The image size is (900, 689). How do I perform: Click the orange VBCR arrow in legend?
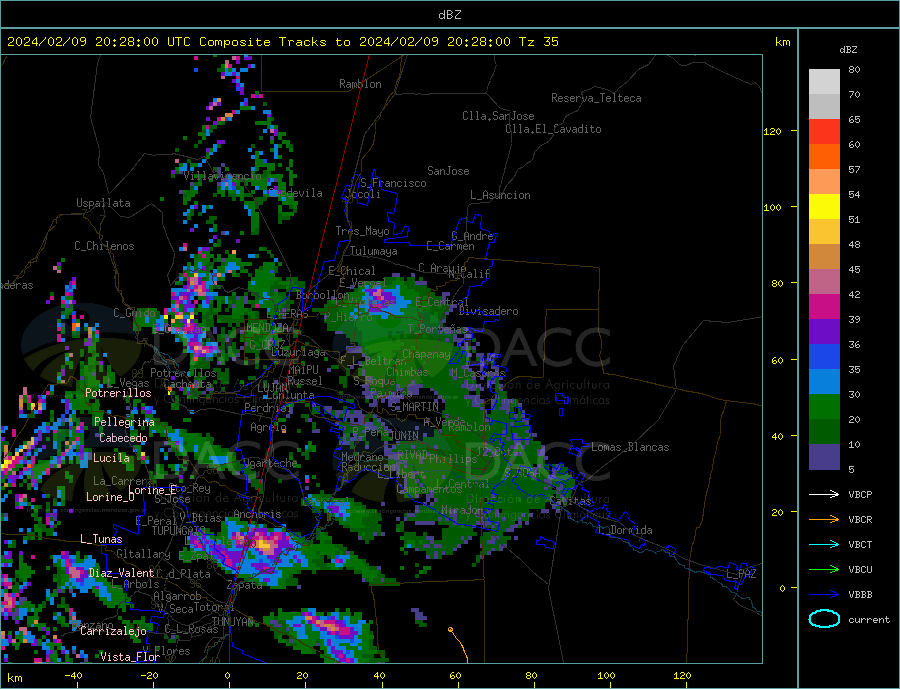(x=825, y=520)
